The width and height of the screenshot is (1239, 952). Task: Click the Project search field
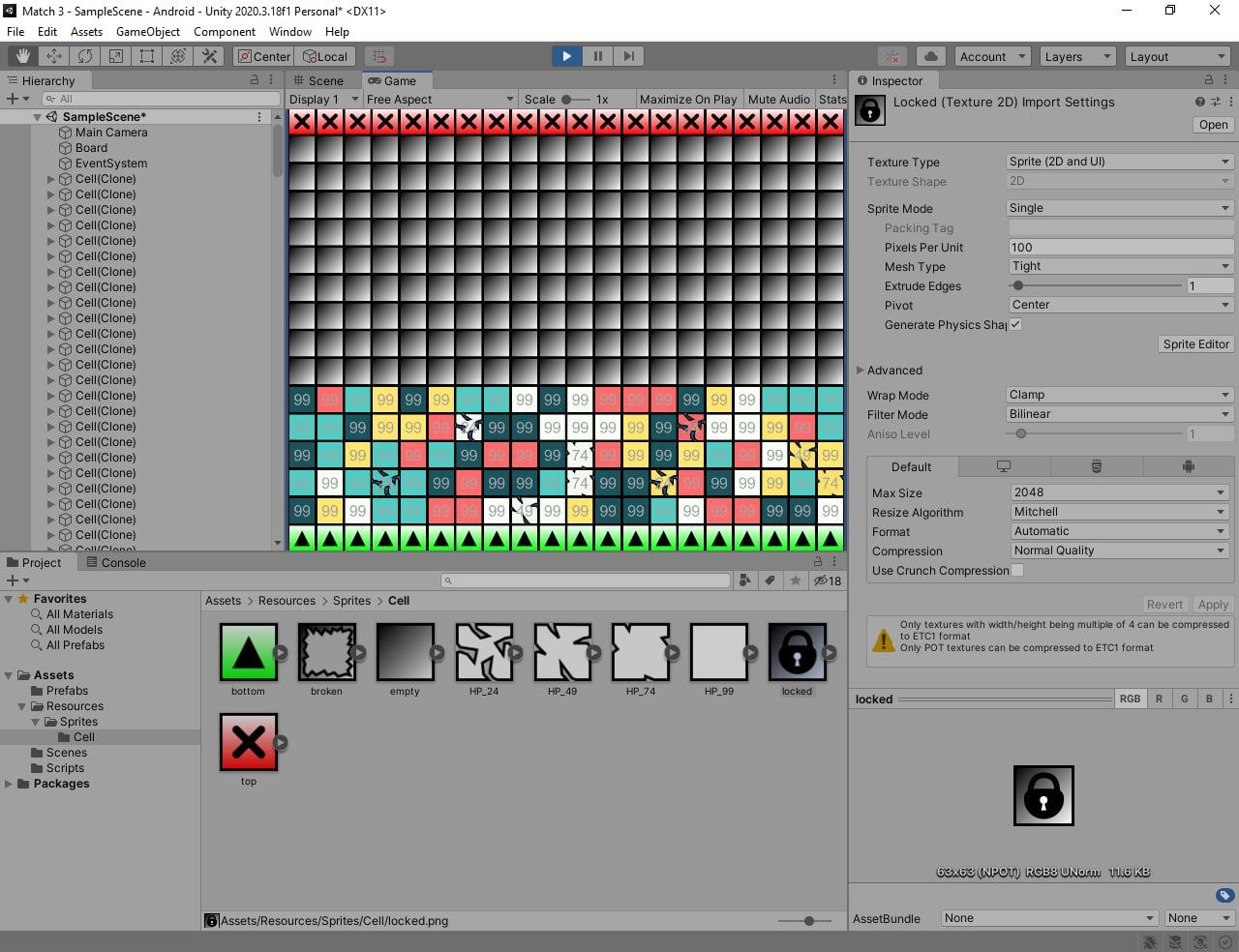click(585, 580)
